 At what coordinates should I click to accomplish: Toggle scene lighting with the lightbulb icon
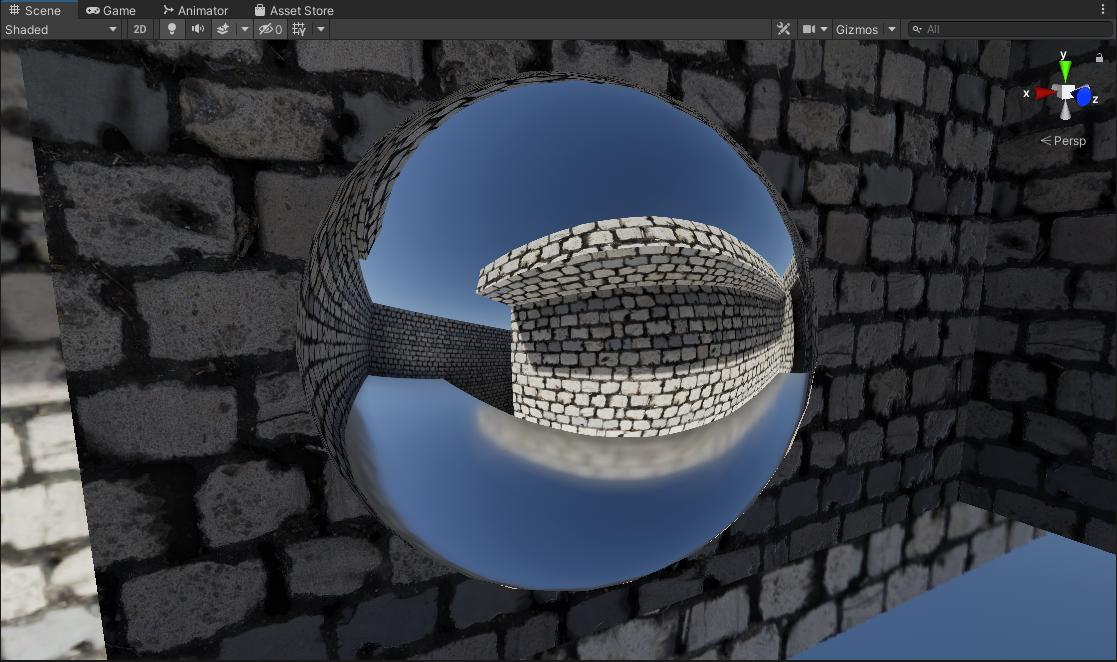172,29
